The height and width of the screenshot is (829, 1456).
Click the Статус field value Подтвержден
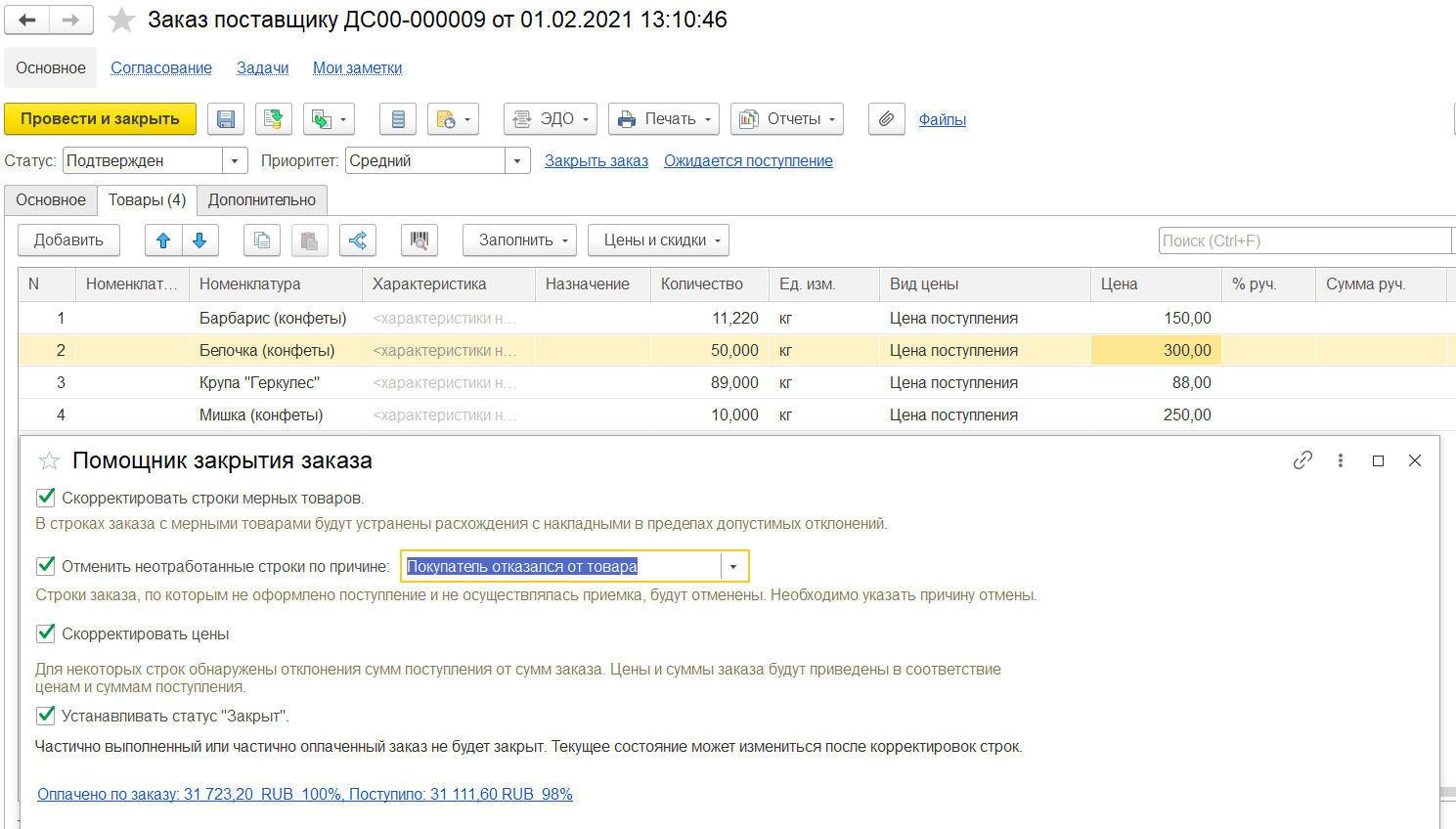click(143, 160)
